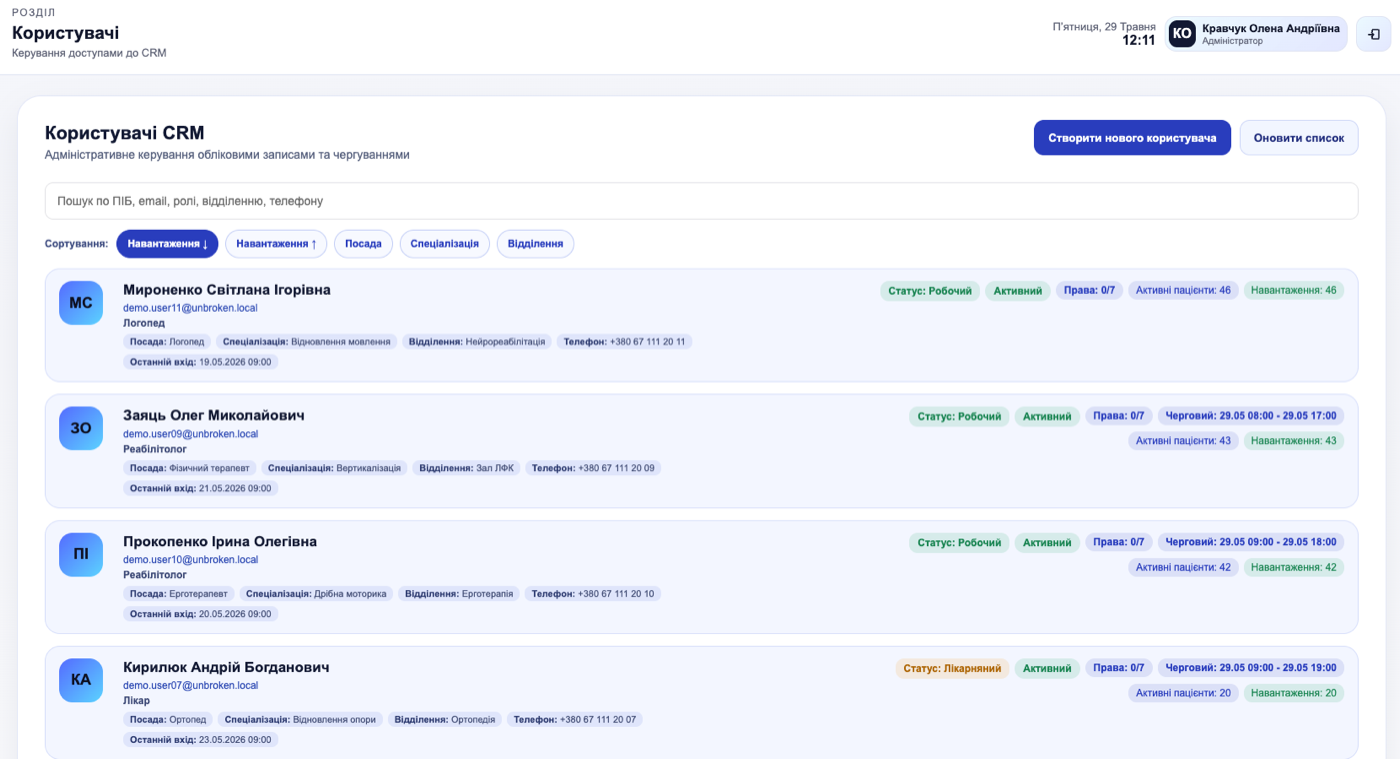Click the Відділення: Зал ЛФК tag
This screenshot has width=1400, height=759.
(466, 468)
